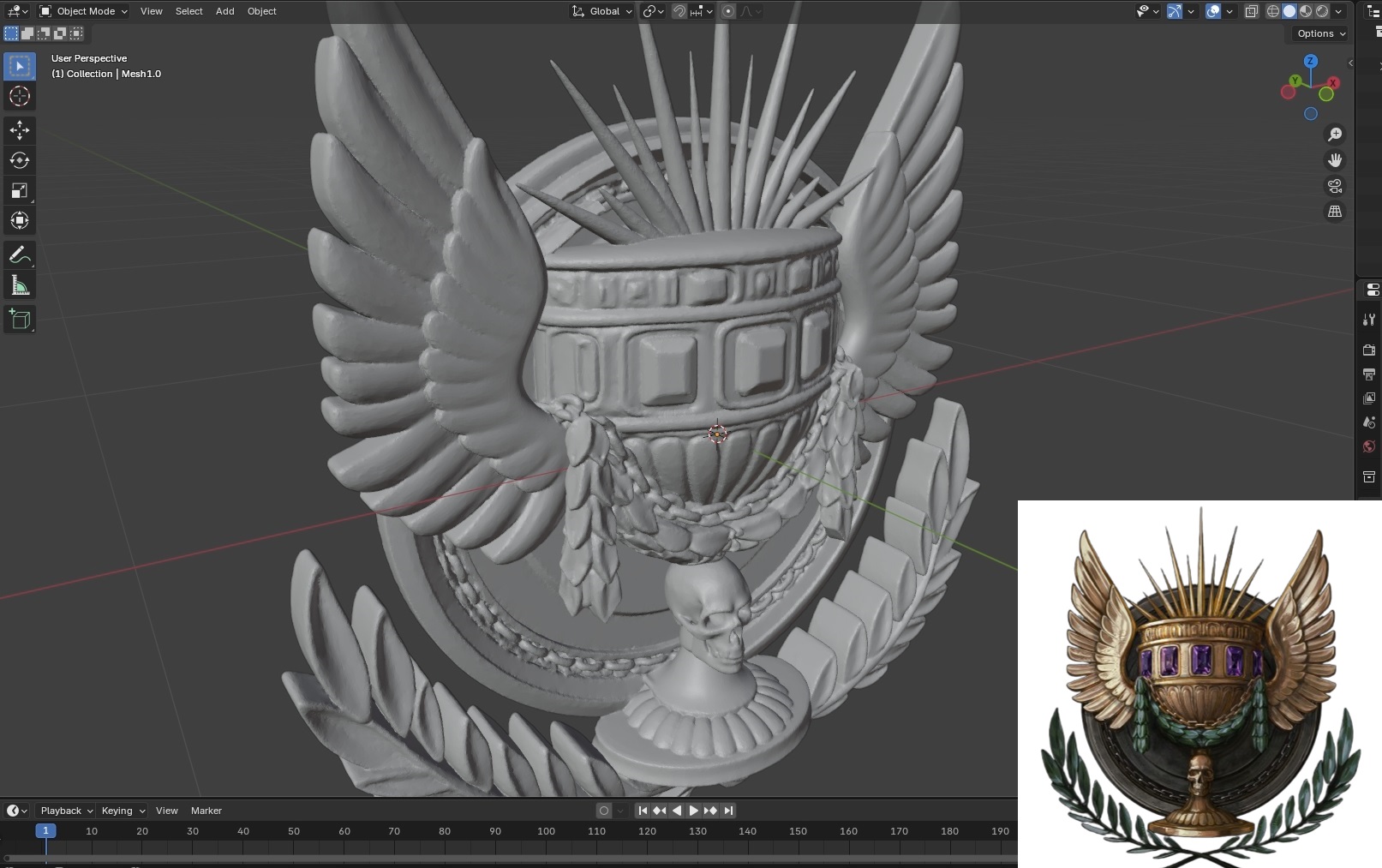Switch to wireframe viewport shading
This screenshot has height=868, width=1382.
pos(1273,11)
